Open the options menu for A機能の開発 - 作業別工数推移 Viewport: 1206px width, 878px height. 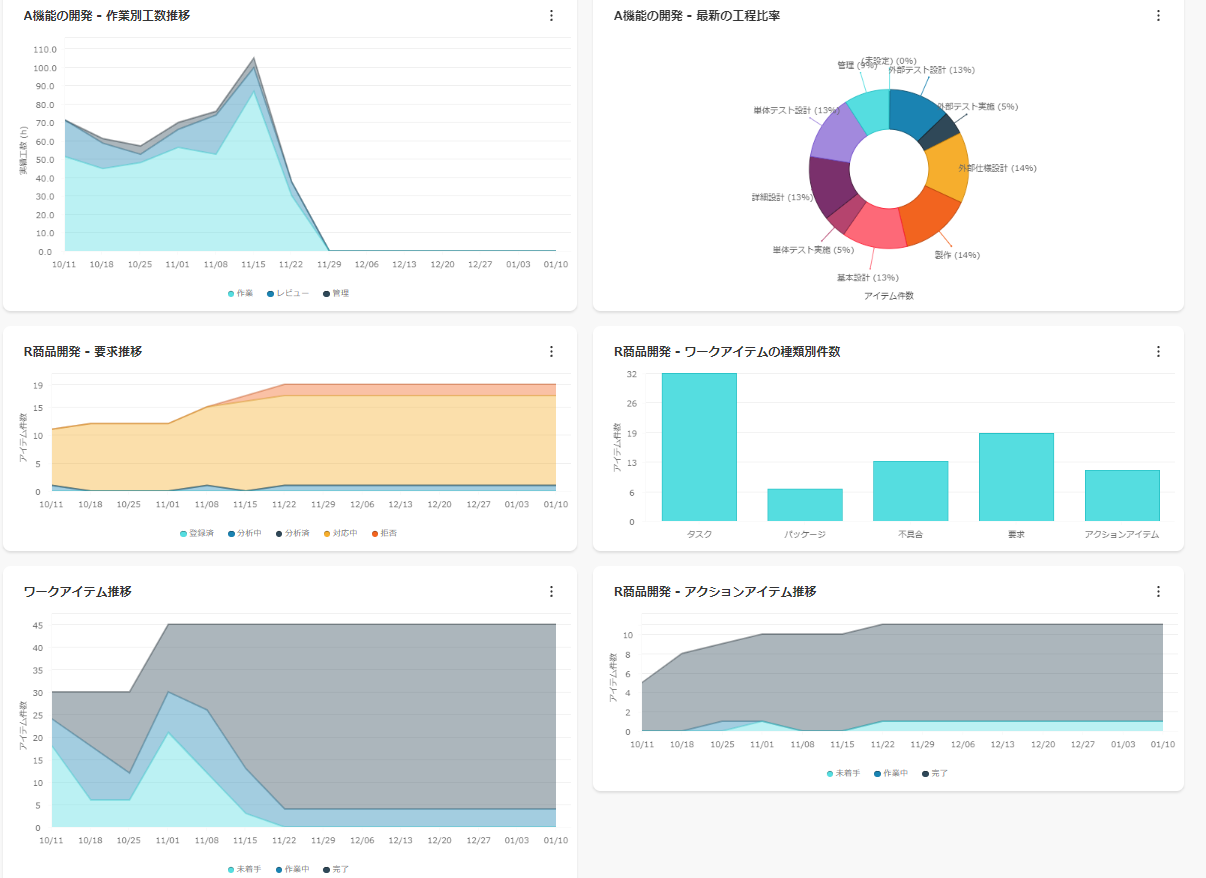[551, 16]
